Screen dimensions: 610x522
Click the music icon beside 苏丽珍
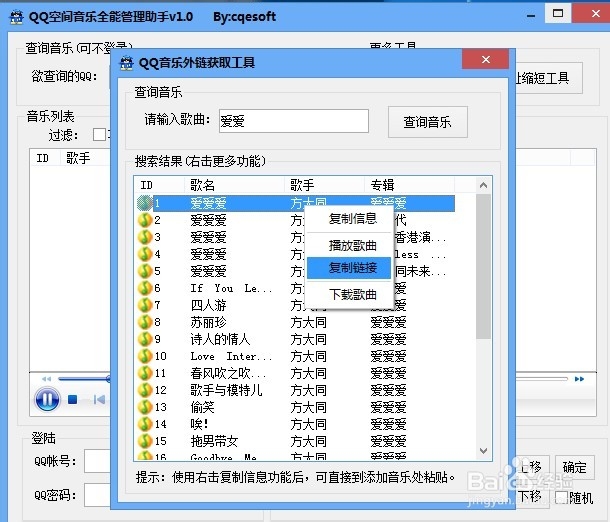tap(145, 322)
